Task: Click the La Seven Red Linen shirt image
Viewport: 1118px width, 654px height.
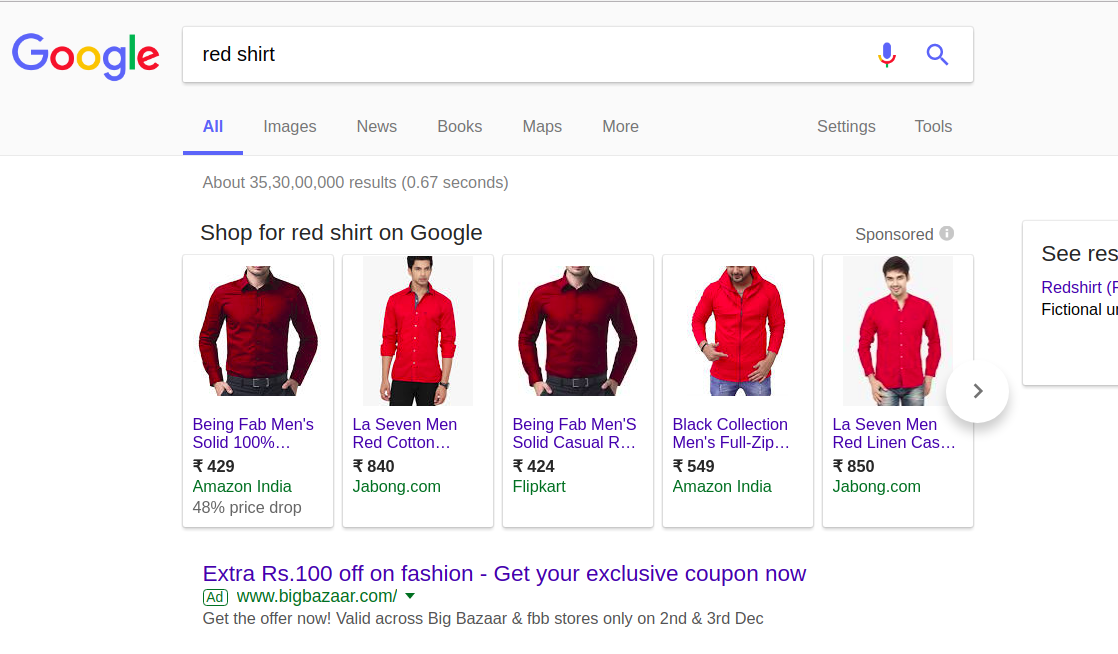Action: point(897,330)
